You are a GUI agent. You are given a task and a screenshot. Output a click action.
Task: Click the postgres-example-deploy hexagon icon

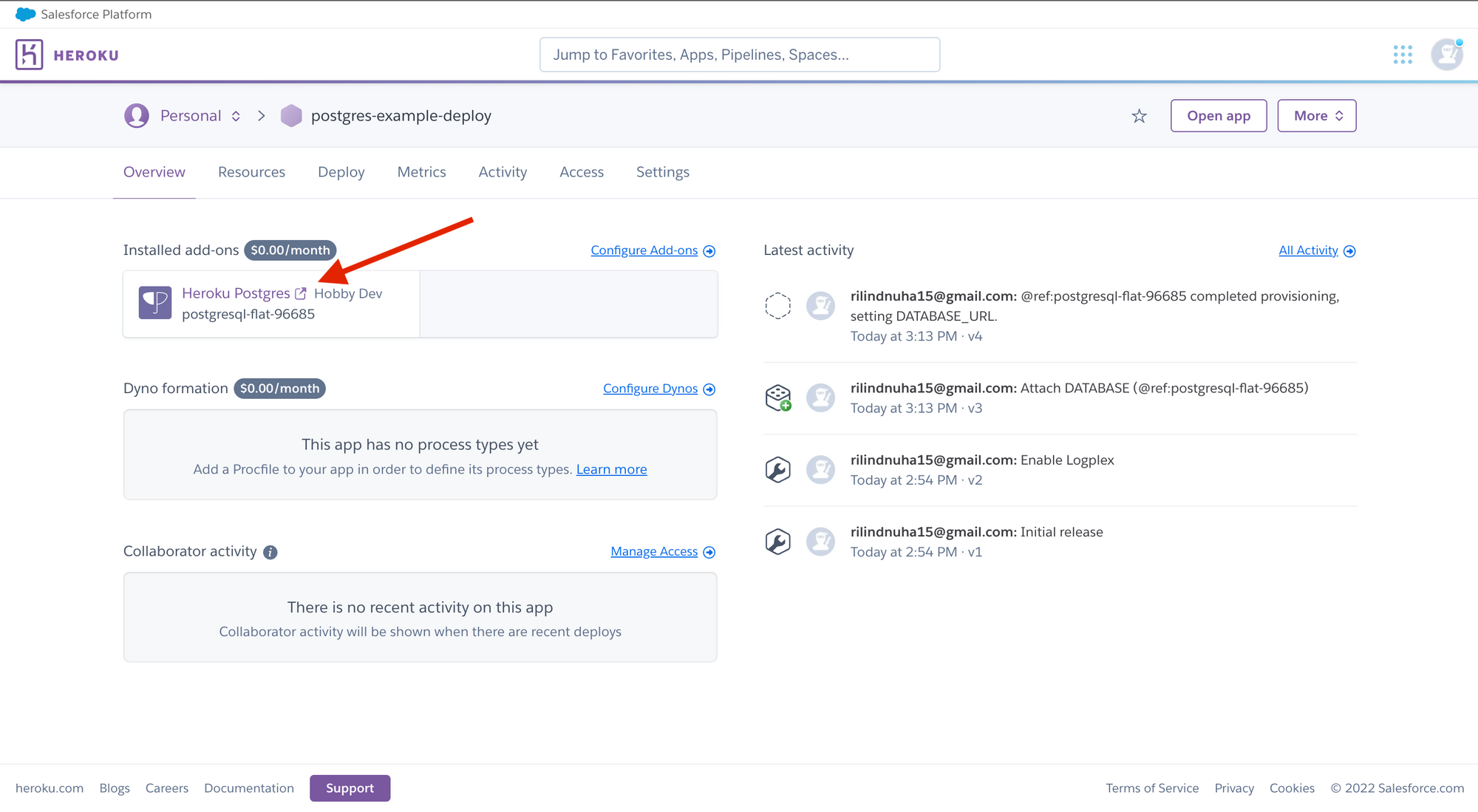tap(291, 115)
